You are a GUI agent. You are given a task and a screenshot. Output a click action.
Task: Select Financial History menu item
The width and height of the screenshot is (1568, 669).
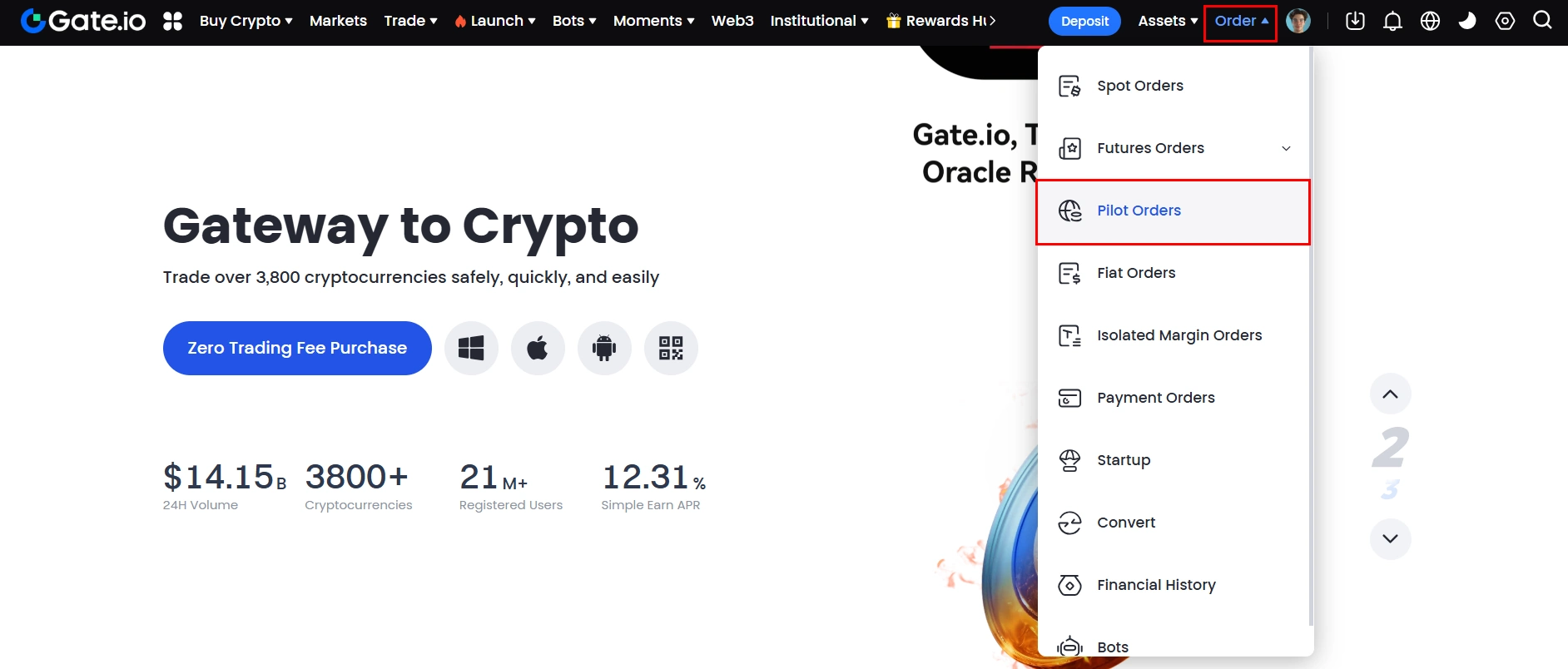coord(1174,585)
